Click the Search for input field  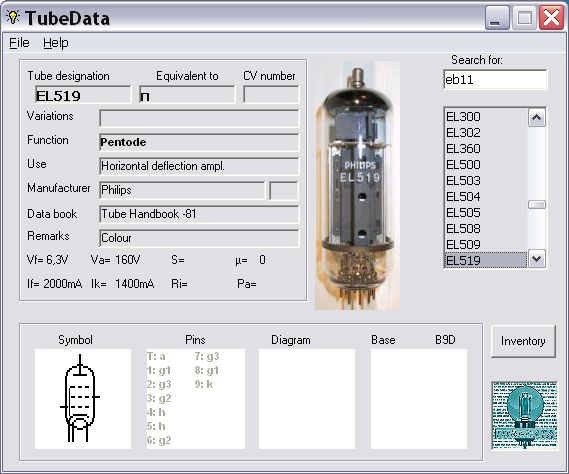tap(495, 79)
